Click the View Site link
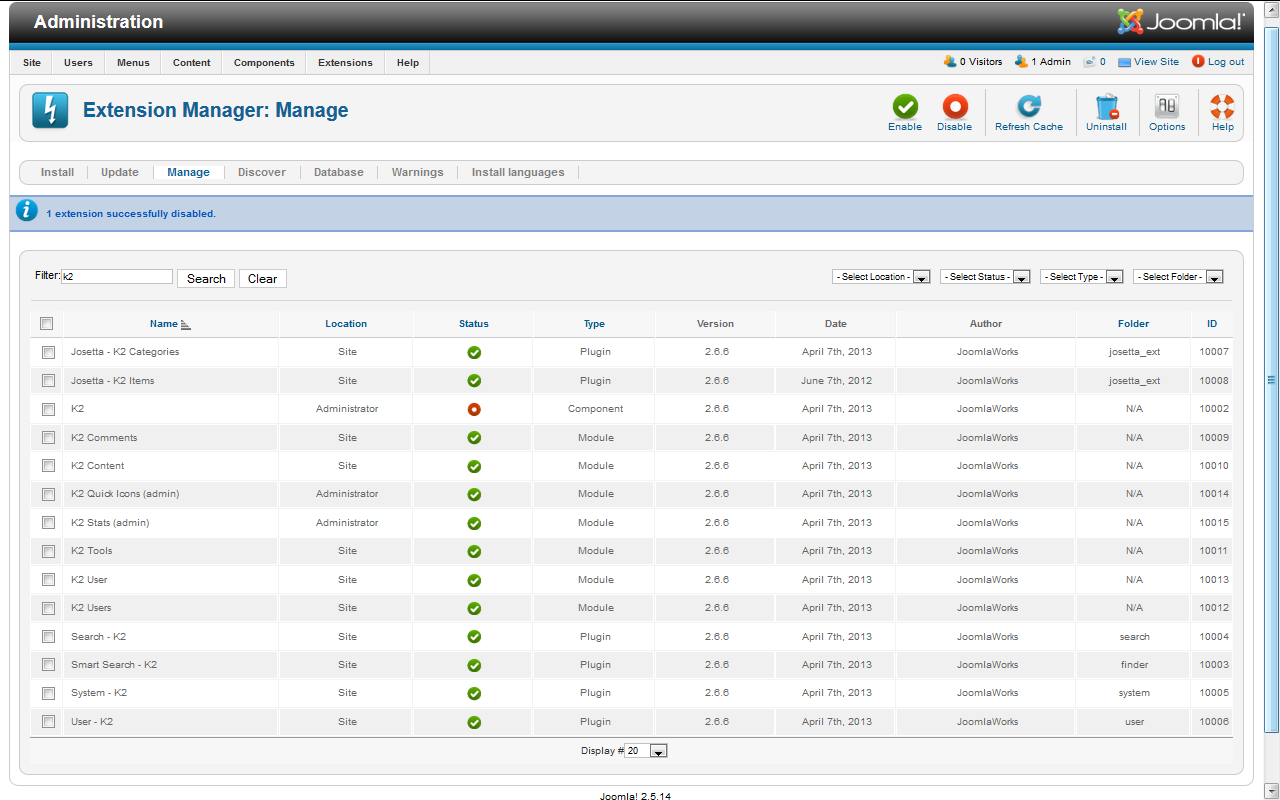 [1156, 62]
